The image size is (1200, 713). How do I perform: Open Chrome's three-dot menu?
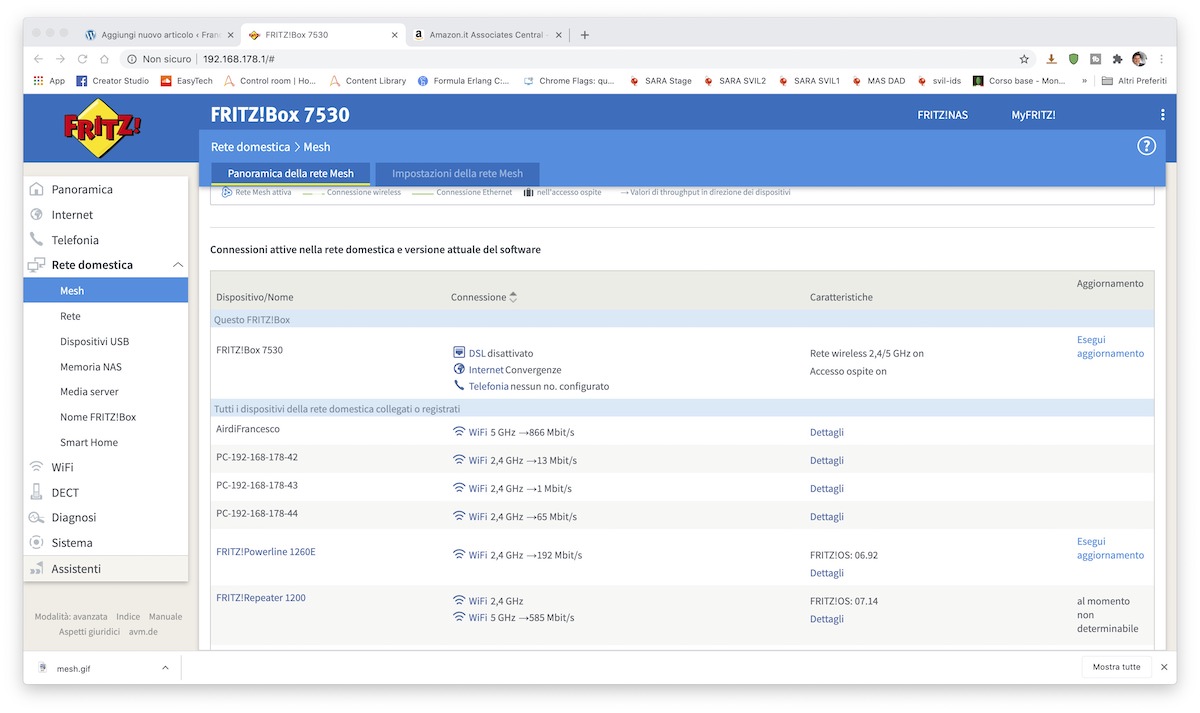1161,59
